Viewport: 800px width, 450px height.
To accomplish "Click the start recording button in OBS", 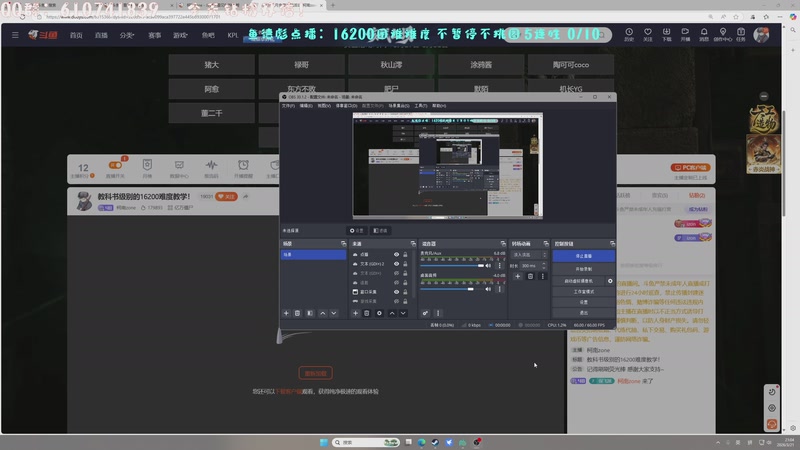I will [x=584, y=269].
